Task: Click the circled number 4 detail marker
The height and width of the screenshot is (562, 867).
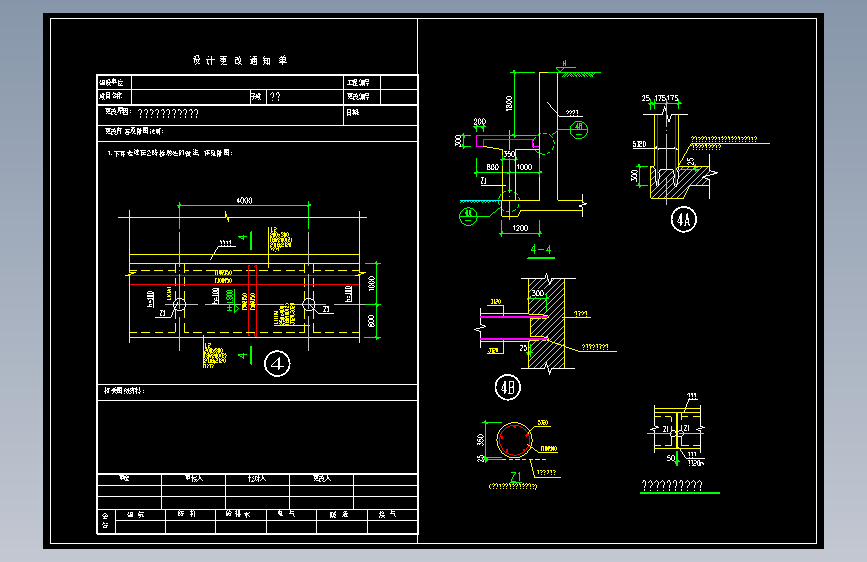Action: (x=277, y=363)
